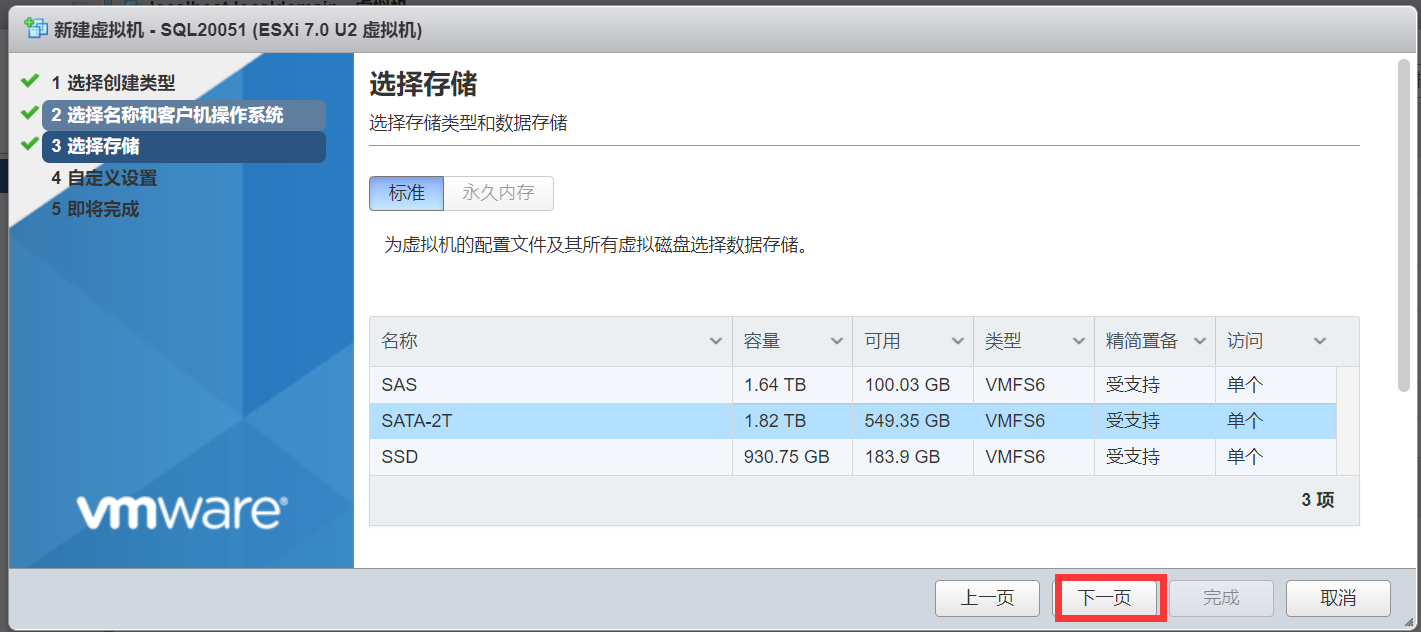The width and height of the screenshot is (1421, 632).
Task: Click the new virtual machine title icon
Action: coord(36,29)
